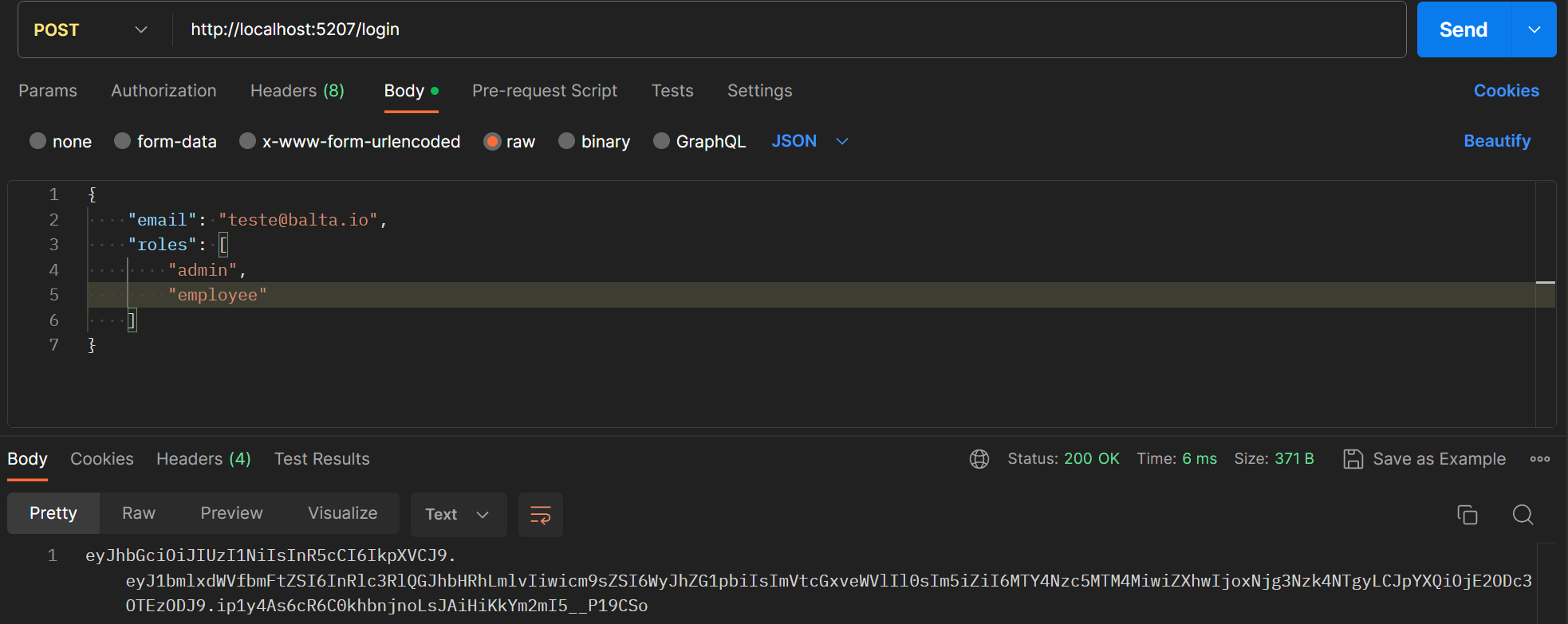Screen dimensions: 1568x624
Task: Switch response view to Visualize
Action: coord(343,513)
